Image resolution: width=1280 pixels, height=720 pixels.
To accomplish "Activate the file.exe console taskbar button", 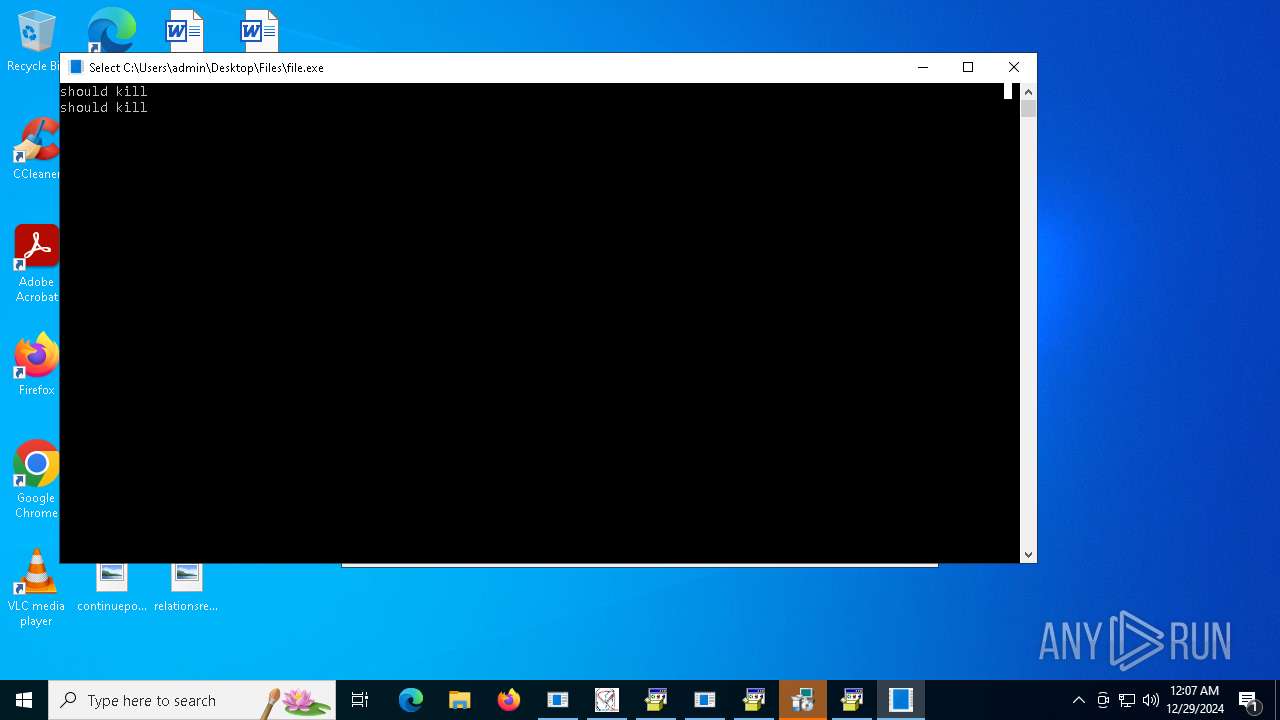I will 901,700.
